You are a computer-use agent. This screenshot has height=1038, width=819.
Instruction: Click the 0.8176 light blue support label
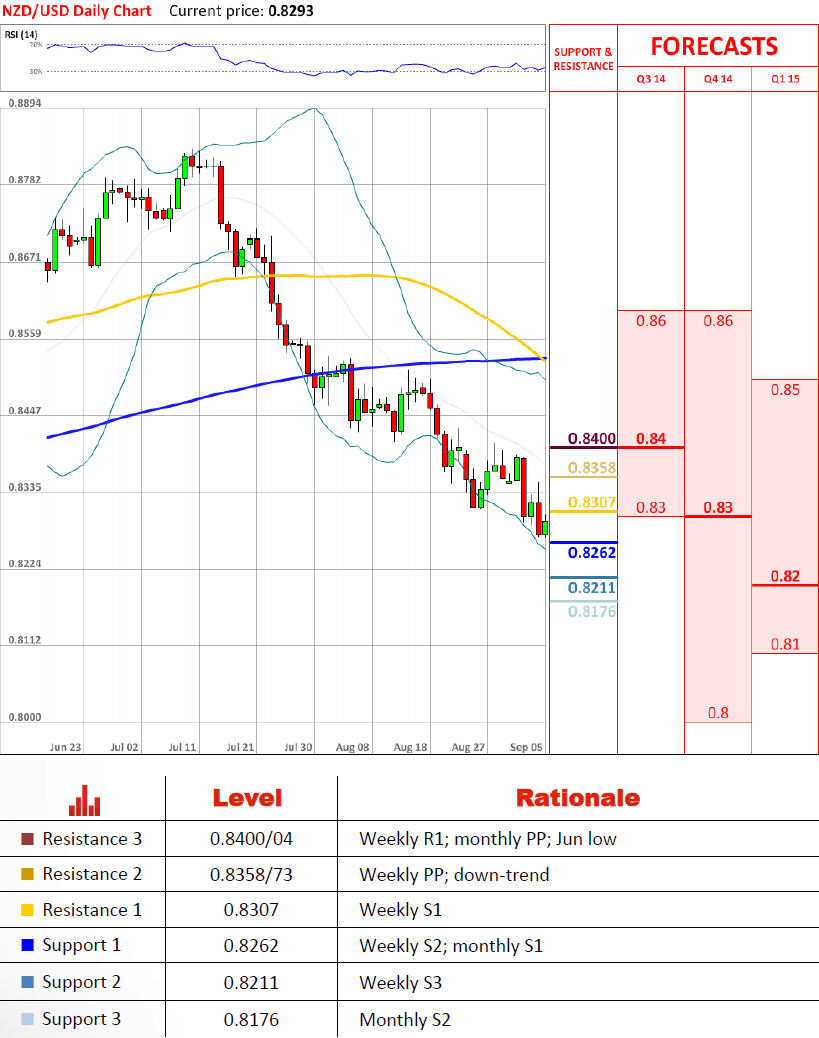(592, 611)
